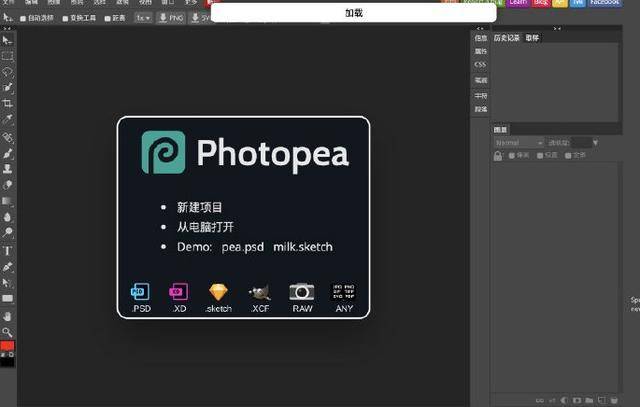Click the new layer icon
This screenshot has width=640, height=407.
602,400
